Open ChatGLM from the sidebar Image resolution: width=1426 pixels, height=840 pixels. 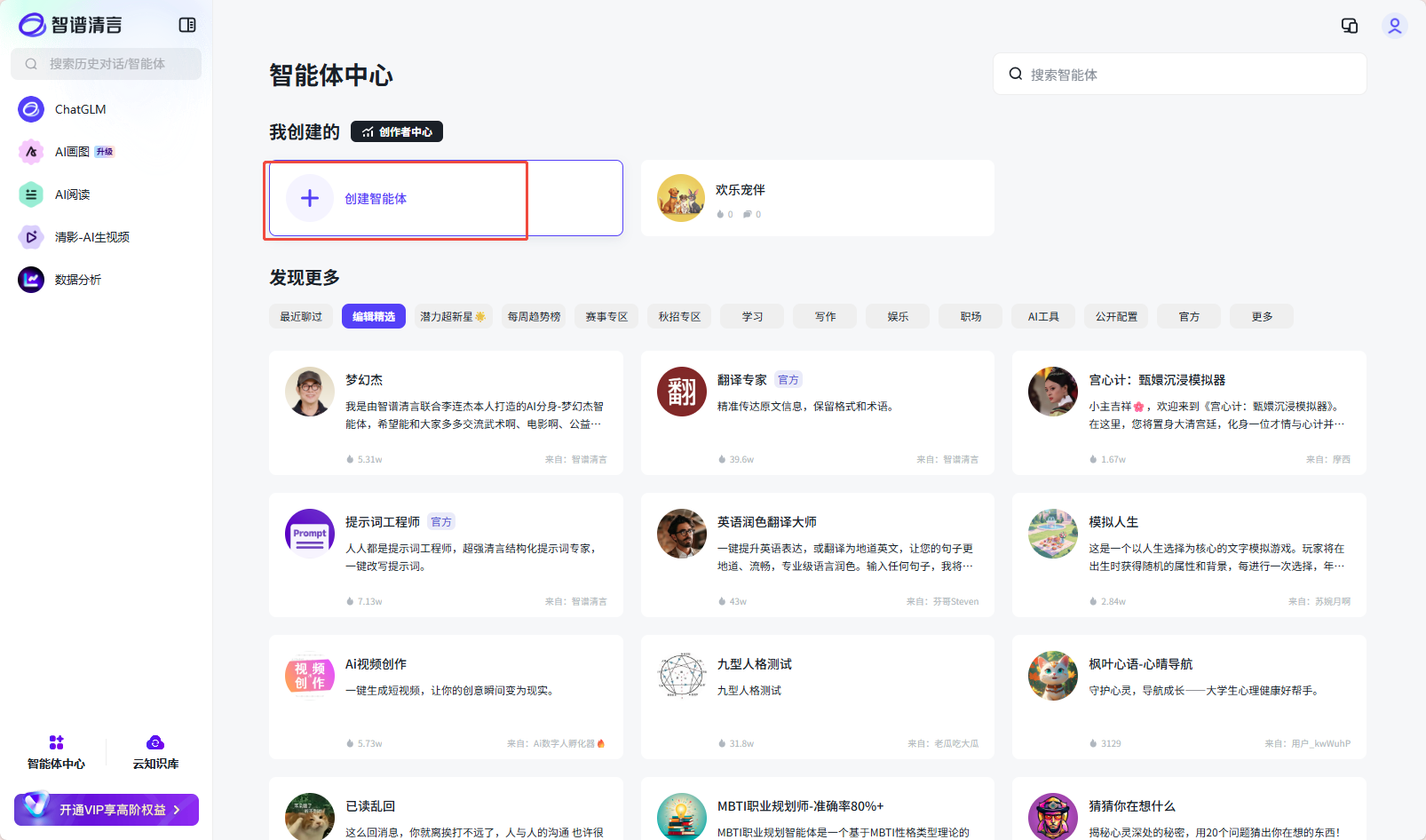click(x=80, y=109)
